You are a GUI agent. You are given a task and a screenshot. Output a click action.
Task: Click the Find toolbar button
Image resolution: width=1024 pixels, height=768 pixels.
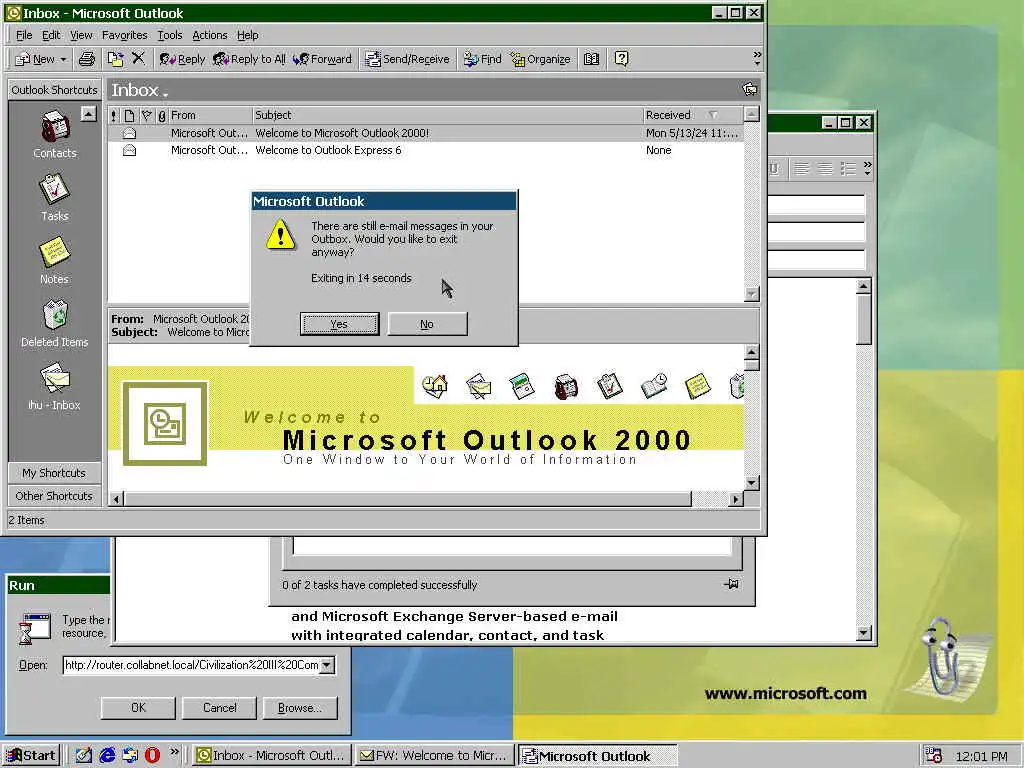[483, 59]
